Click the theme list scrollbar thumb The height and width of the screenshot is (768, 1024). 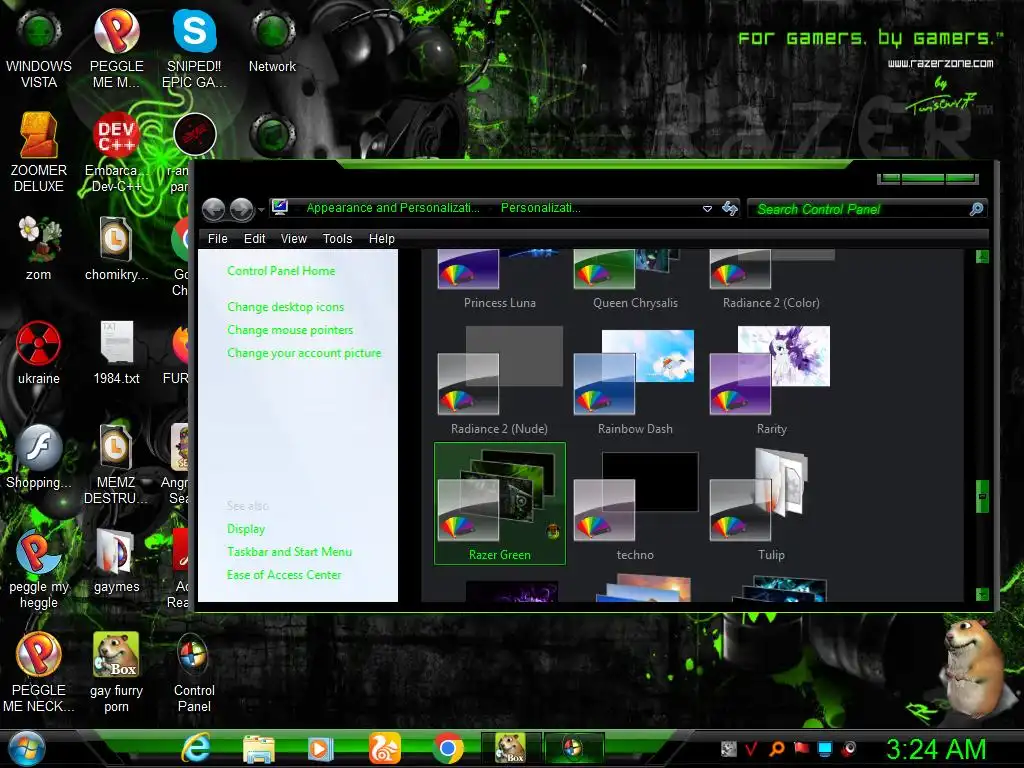[x=982, y=498]
